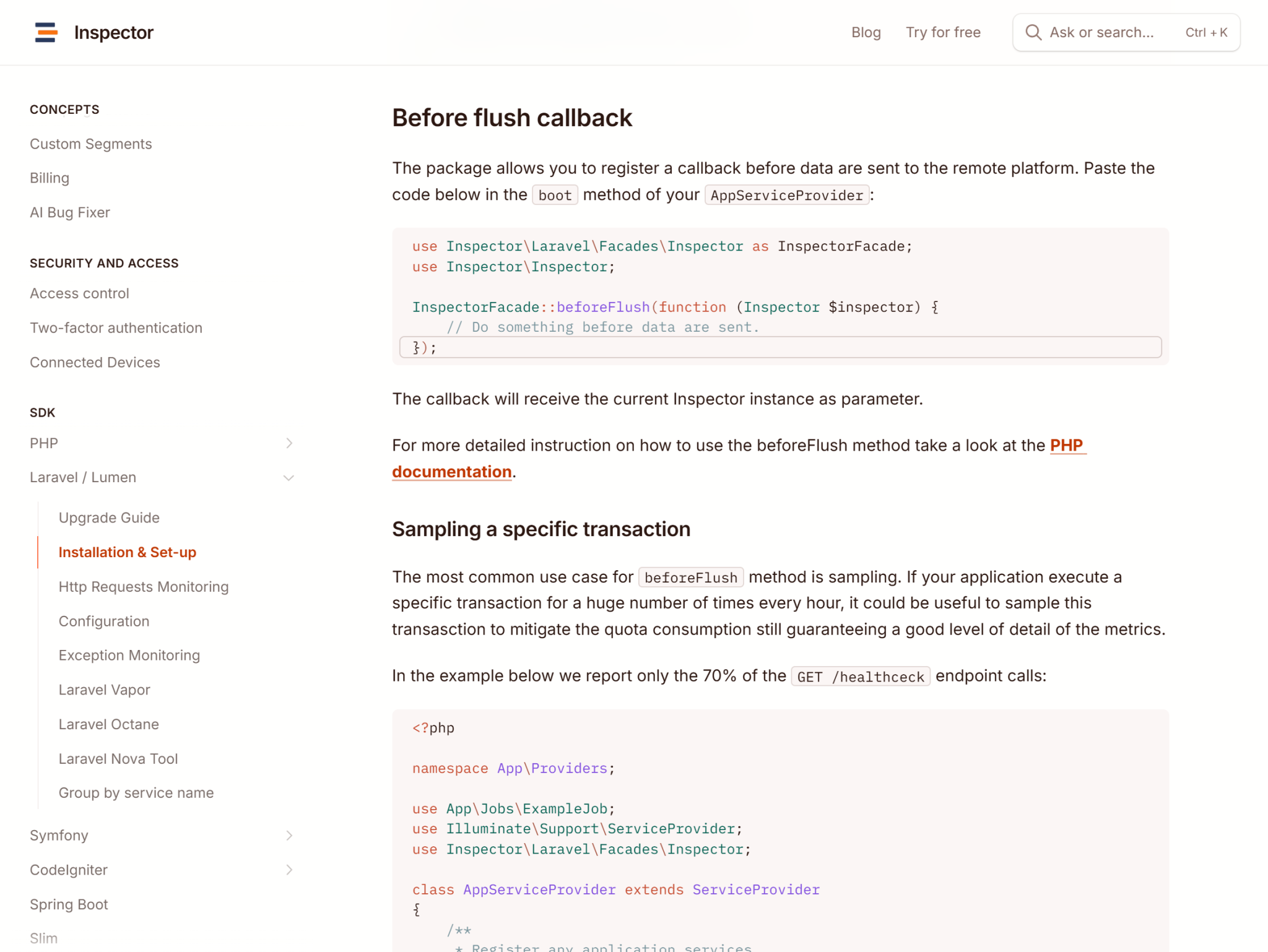This screenshot has width=1268, height=952.
Task: Open the Blog page
Action: 866,32
